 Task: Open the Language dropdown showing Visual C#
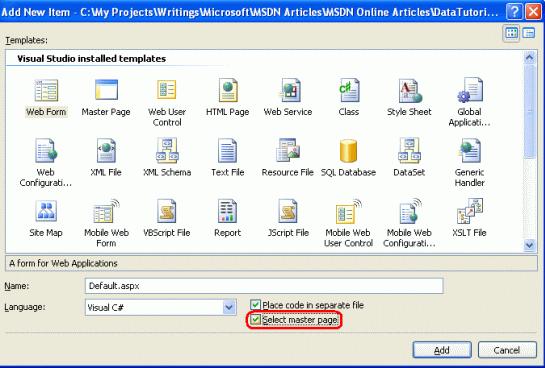[229, 307]
